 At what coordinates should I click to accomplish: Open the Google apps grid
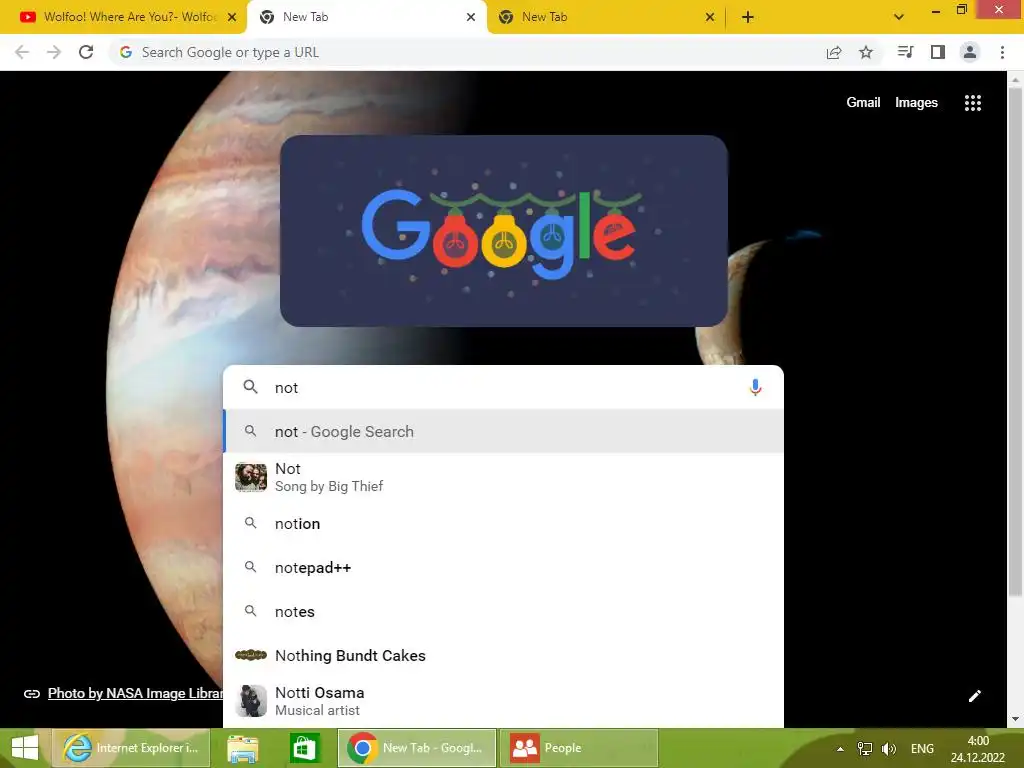(x=973, y=103)
